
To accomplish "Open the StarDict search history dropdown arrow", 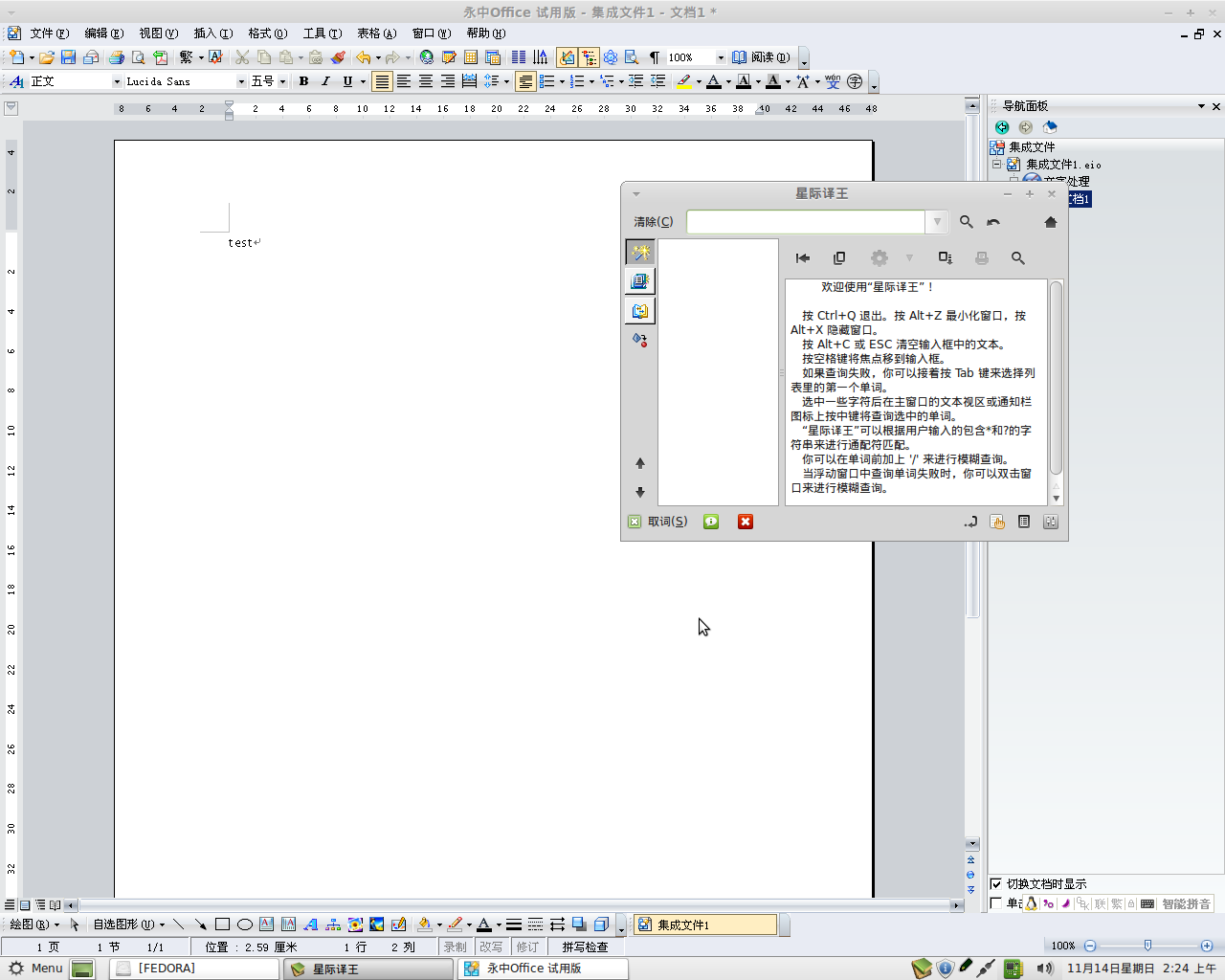I will point(937,222).
